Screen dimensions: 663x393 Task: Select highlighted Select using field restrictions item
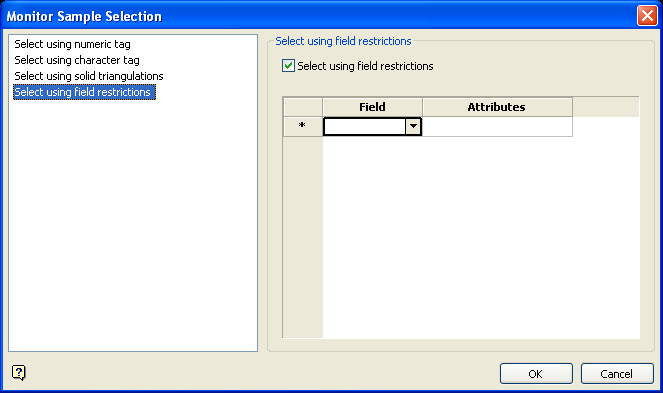point(85,92)
